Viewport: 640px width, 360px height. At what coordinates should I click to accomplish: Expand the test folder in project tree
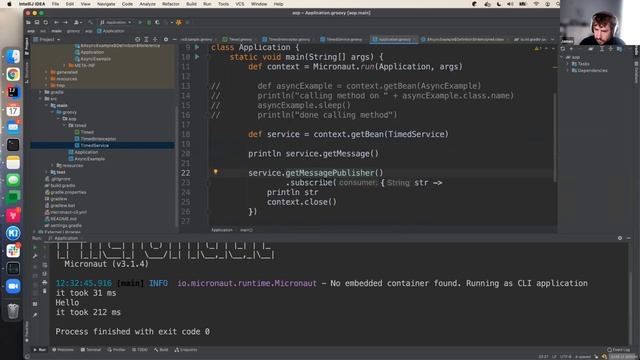click(47, 172)
